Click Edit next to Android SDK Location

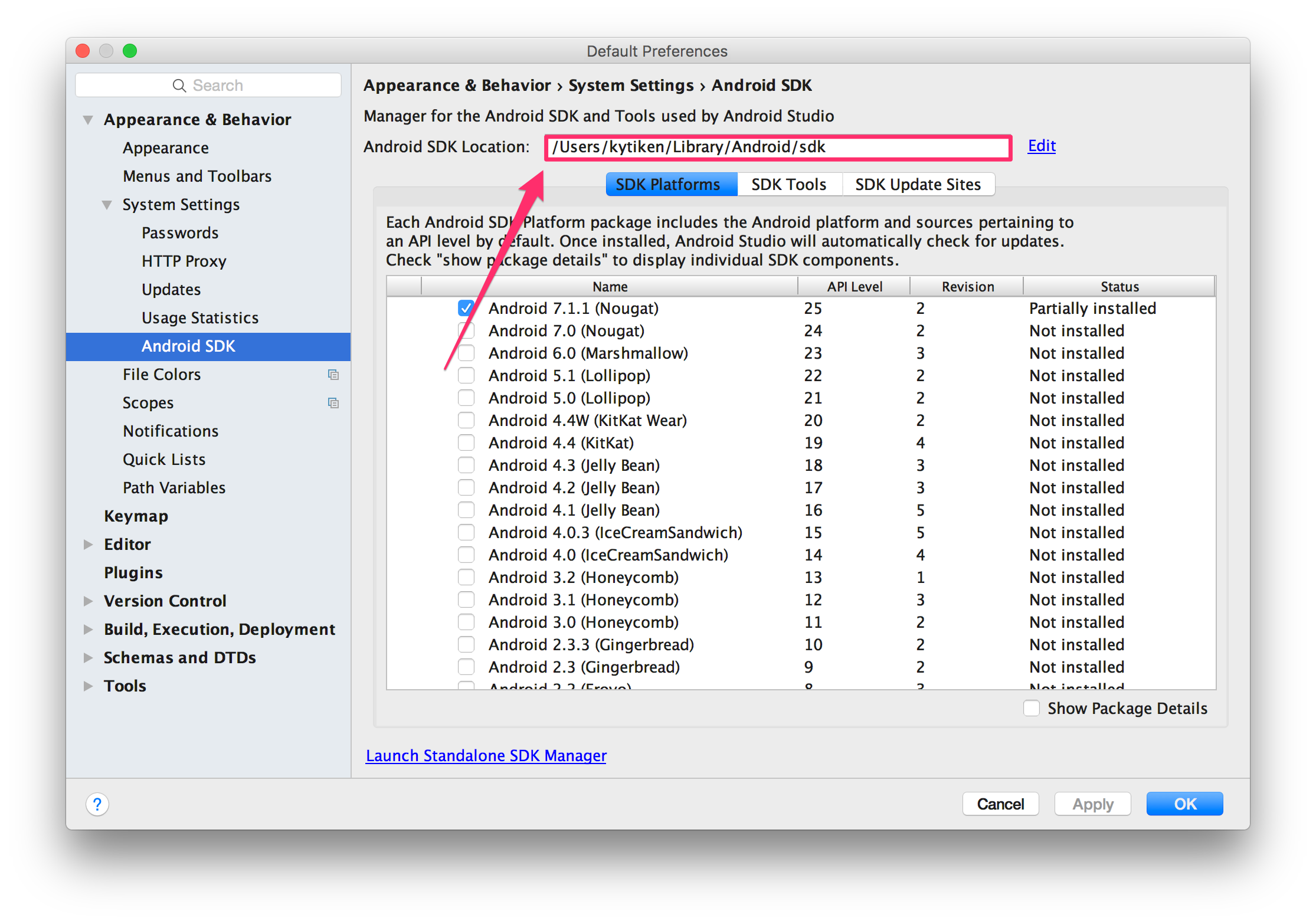1041,146
